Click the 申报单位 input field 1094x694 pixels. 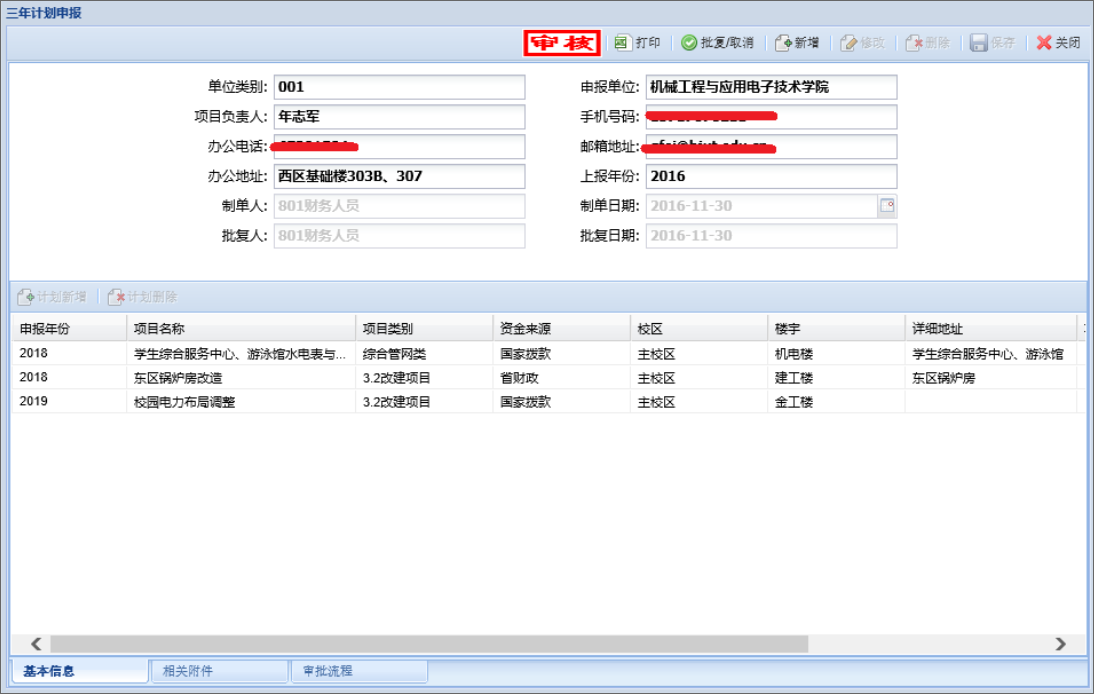click(x=771, y=88)
